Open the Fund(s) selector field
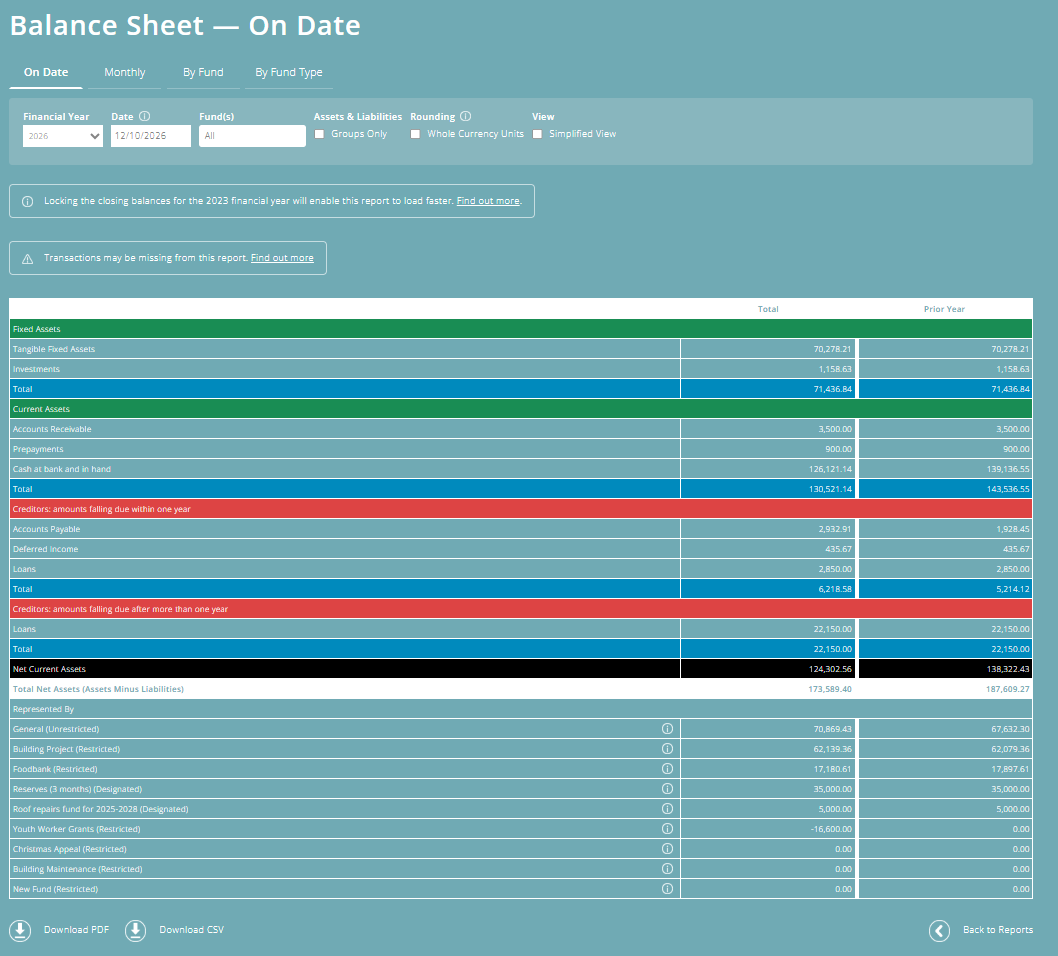 click(x=252, y=136)
